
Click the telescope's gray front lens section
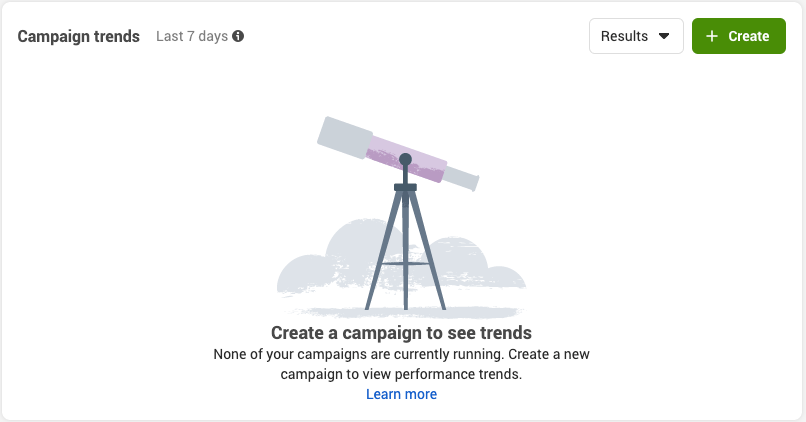[x=345, y=138]
